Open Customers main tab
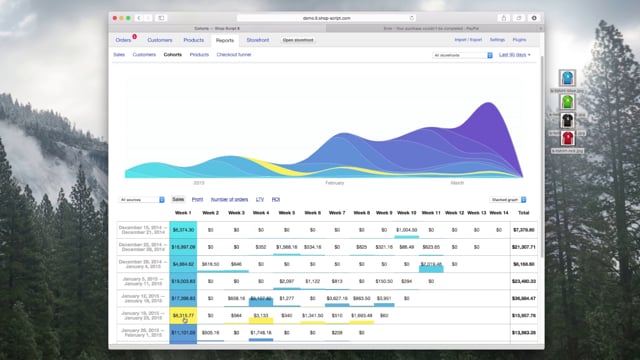The width and height of the screenshot is (640, 360). click(160, 40)
